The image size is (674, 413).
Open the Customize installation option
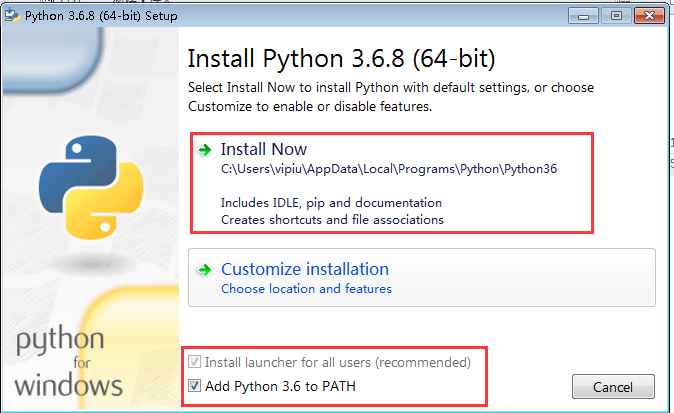tap(304, 269)
